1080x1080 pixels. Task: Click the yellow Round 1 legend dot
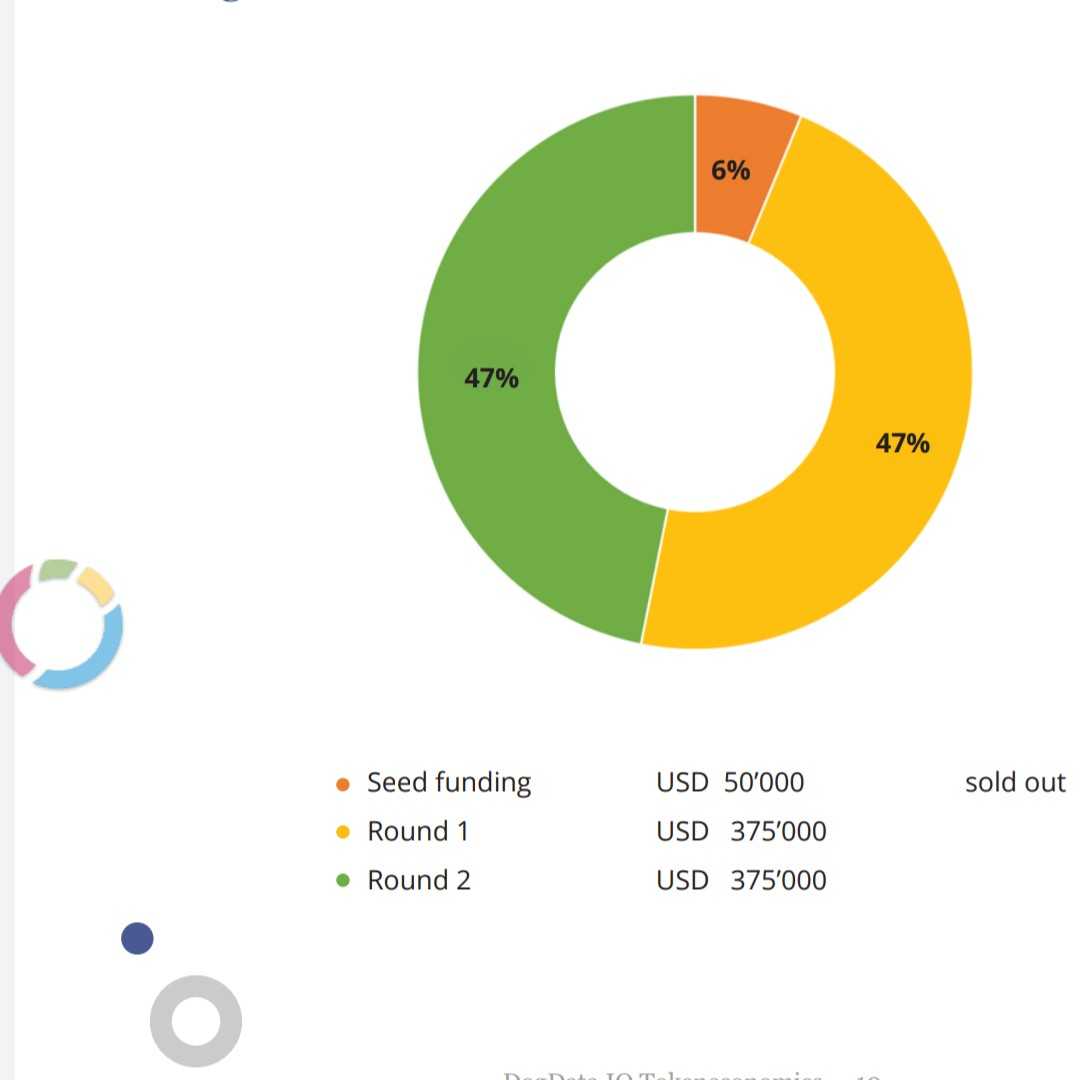342,832
